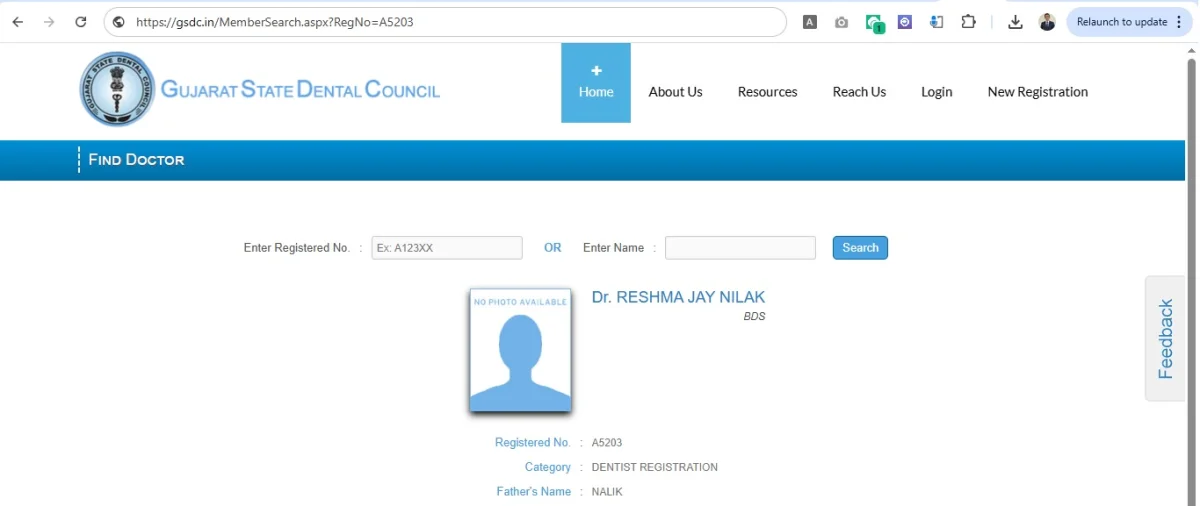
Task: Click the Father's Name label
Action: click(x=534, y=492)
